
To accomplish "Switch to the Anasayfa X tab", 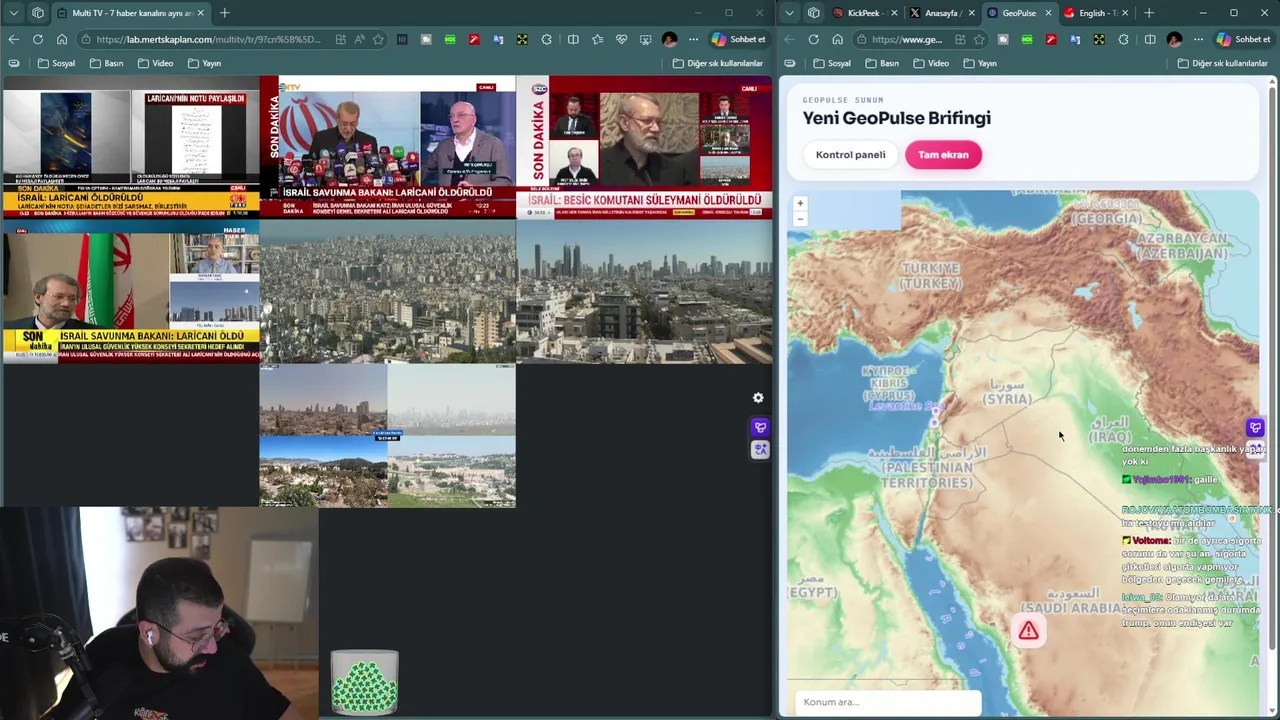I will (x=941, y=13).
